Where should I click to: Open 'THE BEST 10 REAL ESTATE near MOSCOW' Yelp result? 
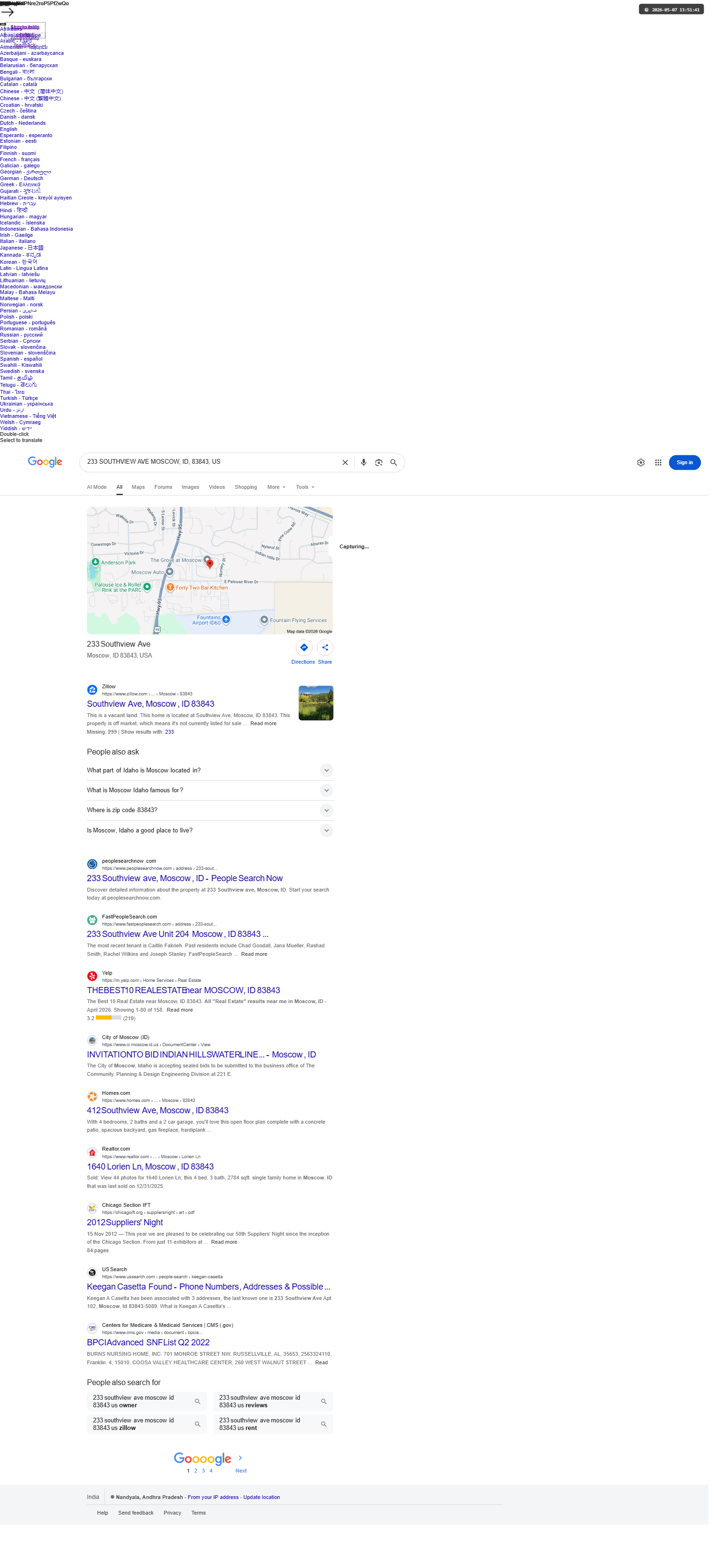pyautogui.click(x=184, y=990)
